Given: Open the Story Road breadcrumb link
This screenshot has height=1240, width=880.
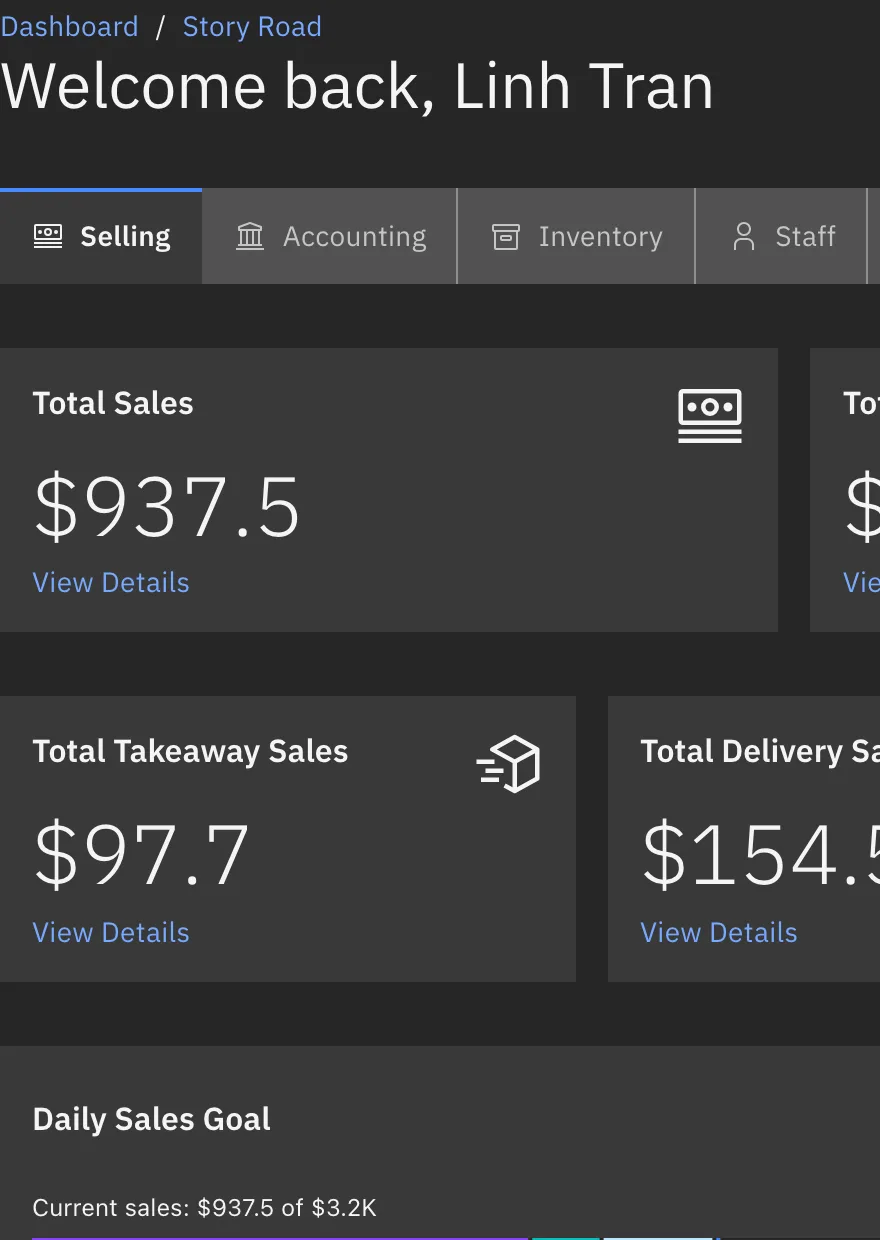Looking at the screenshot, I should [252, 27].
